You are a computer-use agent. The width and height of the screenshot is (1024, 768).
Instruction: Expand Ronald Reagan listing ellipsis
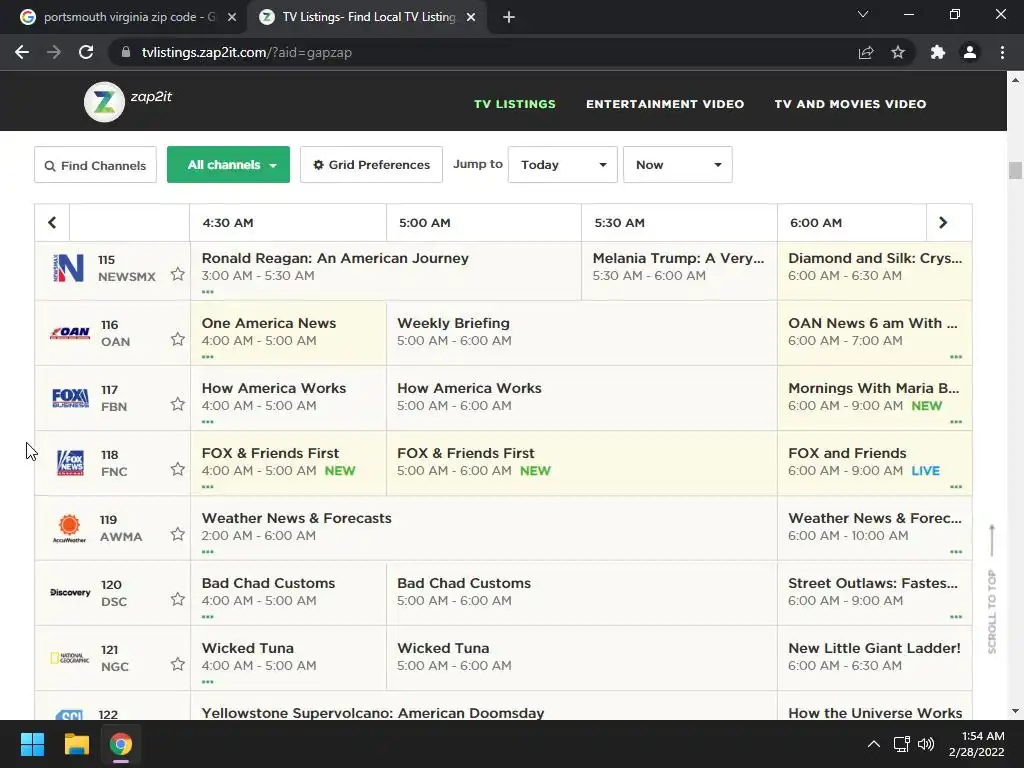pos(208,292)
